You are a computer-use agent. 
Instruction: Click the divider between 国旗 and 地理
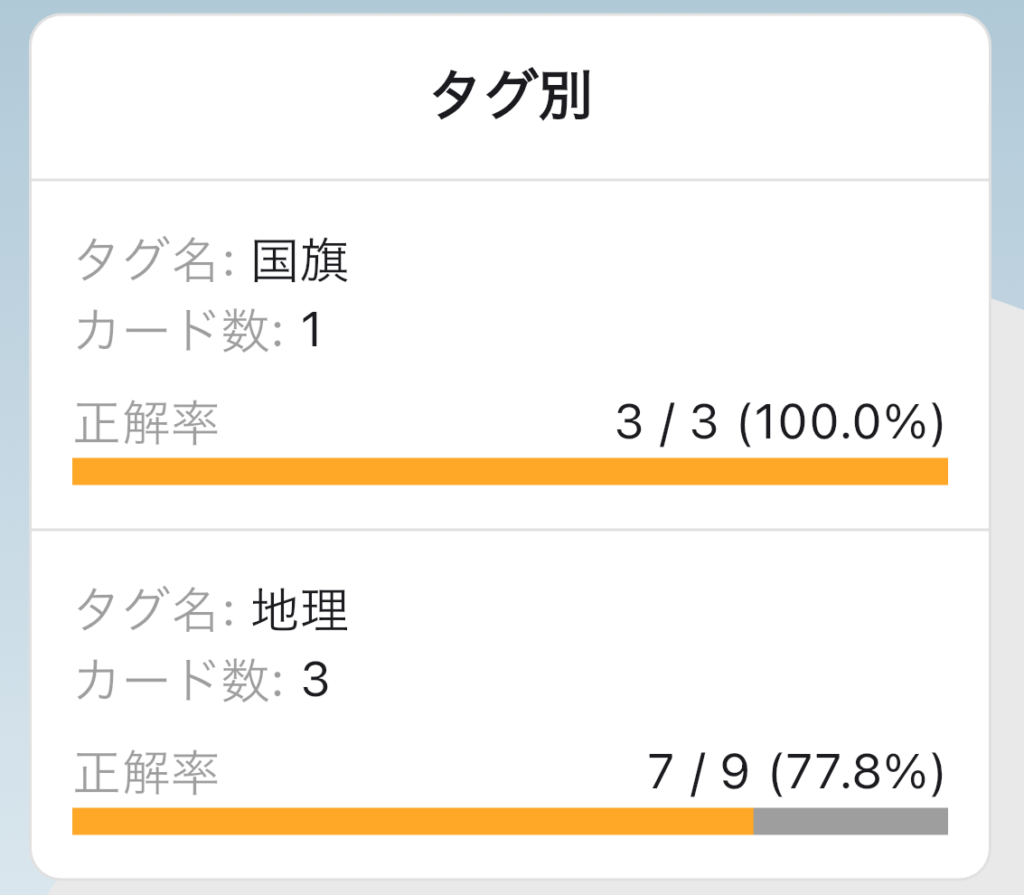[510, 530]
